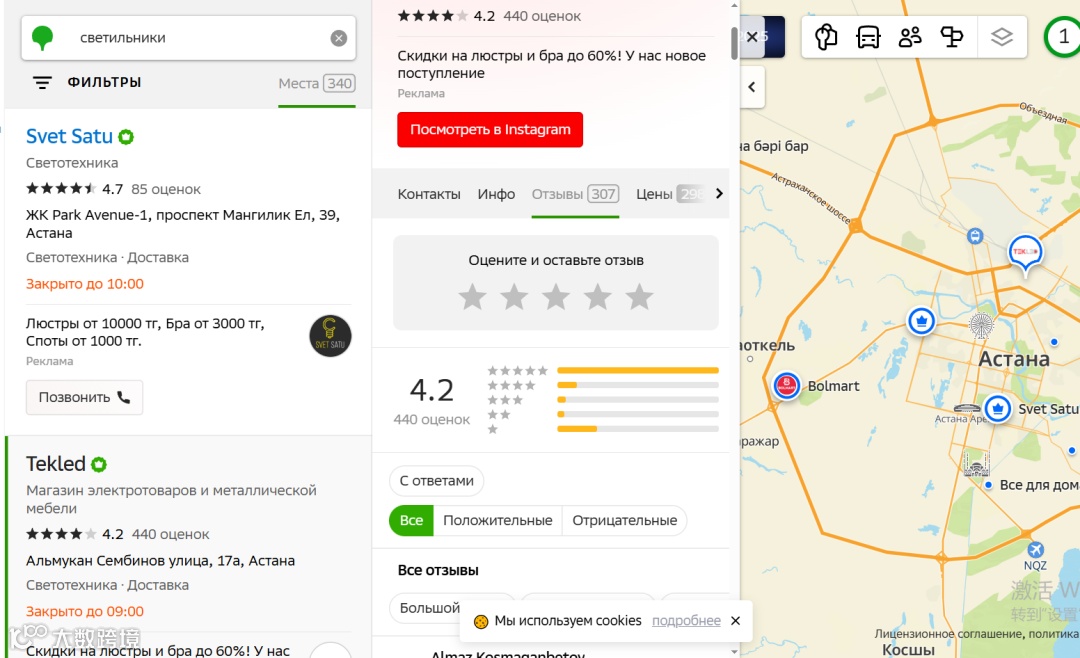Image resolution: width=1080 pixels, height=658 pixels.
Task: Select the Все reviews filter
Action: coord(411,520)
